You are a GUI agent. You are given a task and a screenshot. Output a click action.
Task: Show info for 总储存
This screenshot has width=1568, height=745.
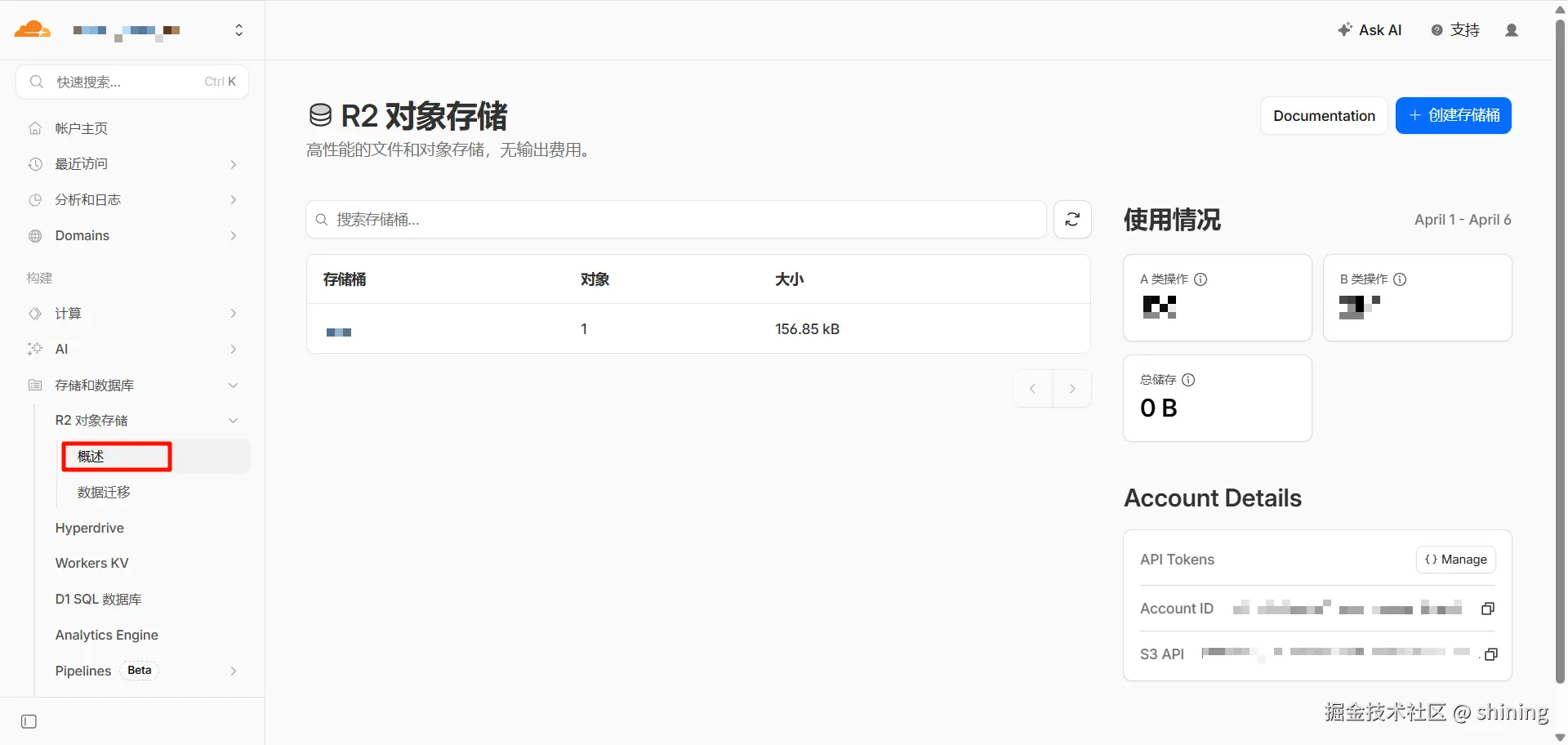(1188, 380)
